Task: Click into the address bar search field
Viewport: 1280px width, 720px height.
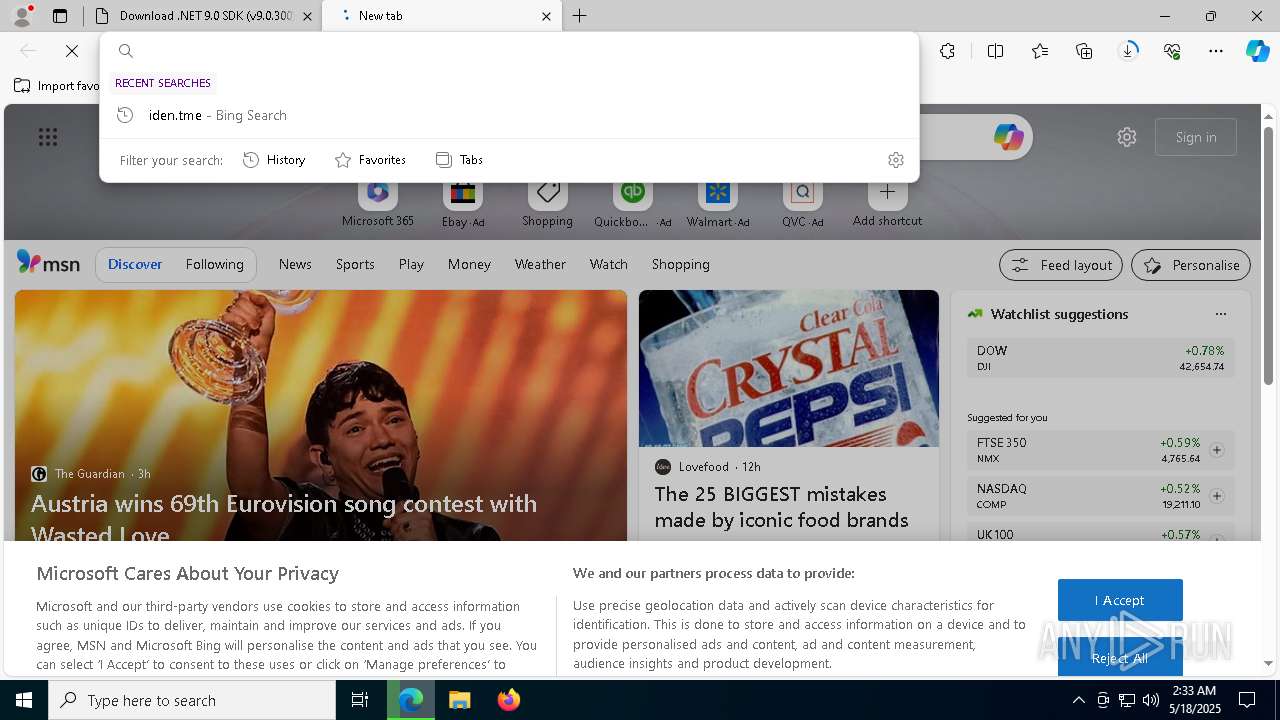Action: [x=510, y=51]
